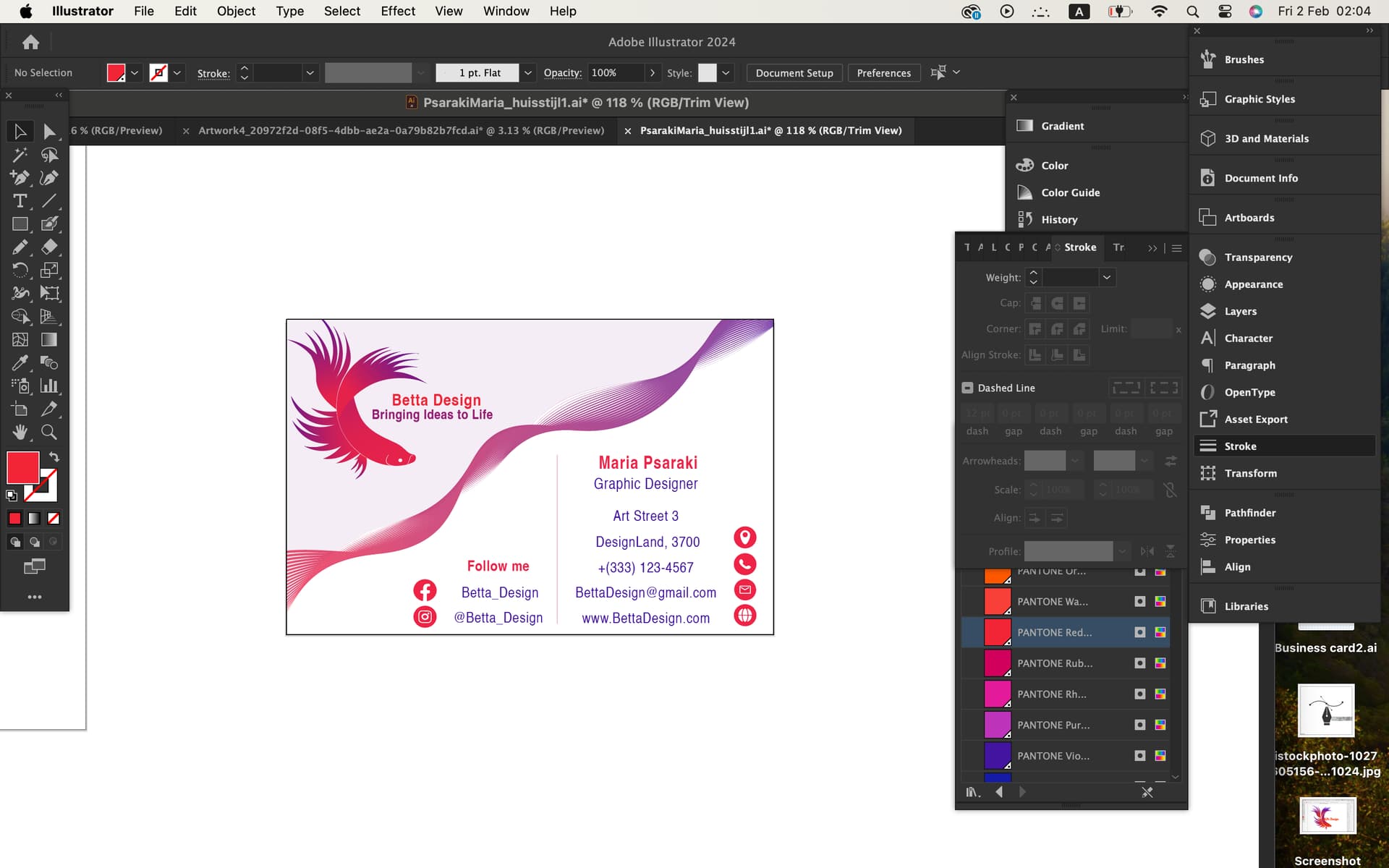Select the Artboard tool

tap(20, 409)
